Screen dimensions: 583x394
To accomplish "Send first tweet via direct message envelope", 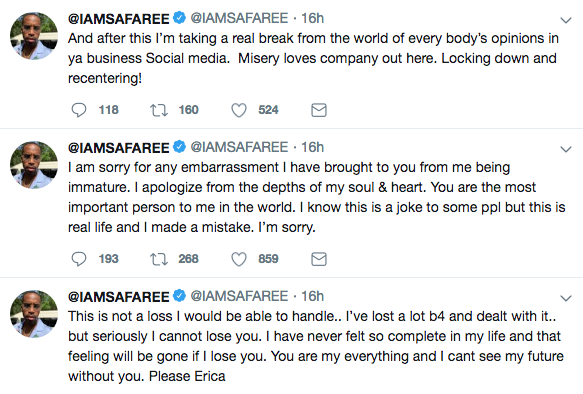I will click(x=319, y=110).
